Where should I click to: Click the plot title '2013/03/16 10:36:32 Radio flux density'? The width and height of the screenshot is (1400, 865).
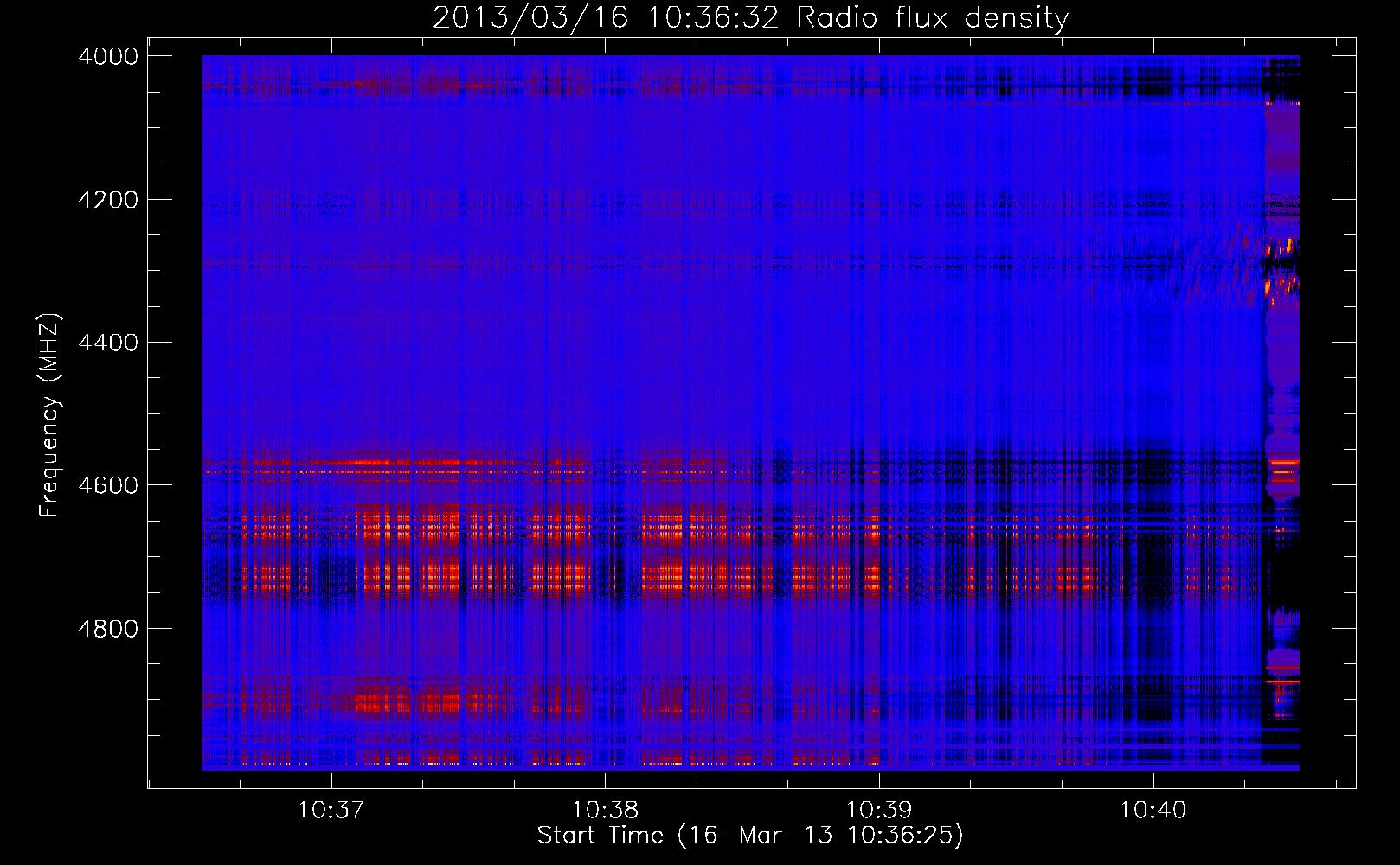(x=750, y=18)
